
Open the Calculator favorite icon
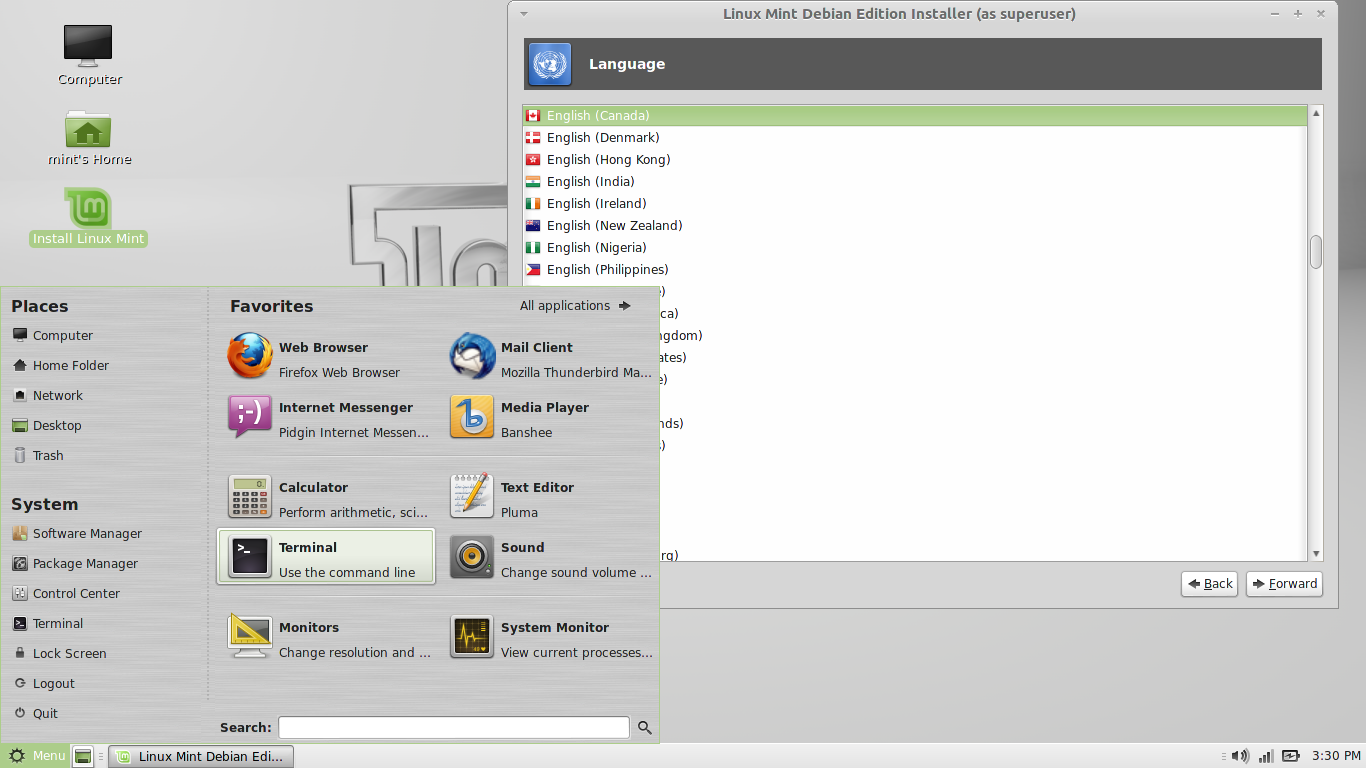coord(250,497)
